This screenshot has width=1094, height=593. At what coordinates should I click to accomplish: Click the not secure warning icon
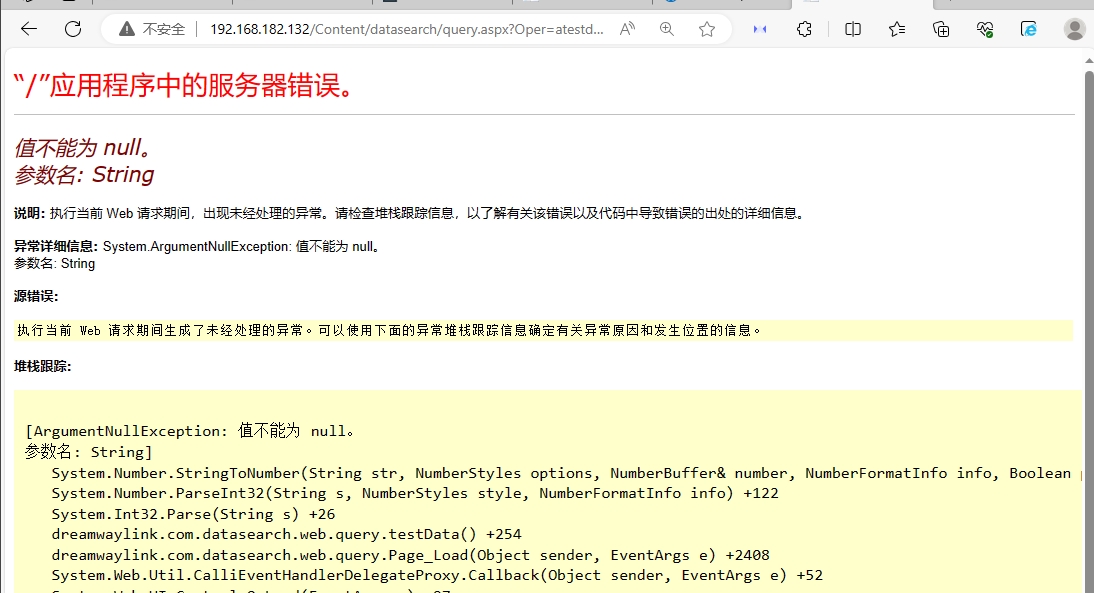click(127, 29)
